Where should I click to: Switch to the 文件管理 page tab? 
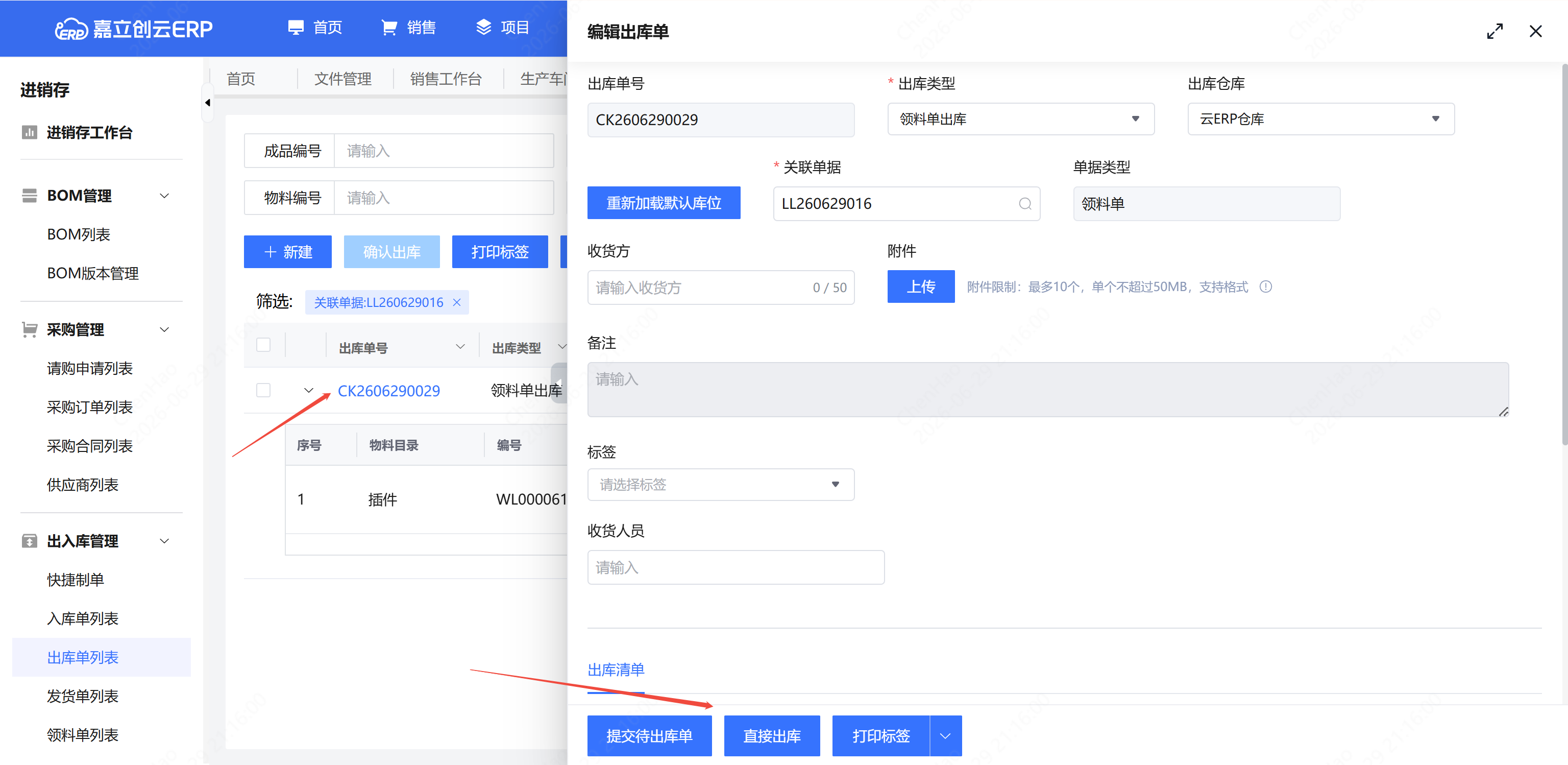(342, 79)
